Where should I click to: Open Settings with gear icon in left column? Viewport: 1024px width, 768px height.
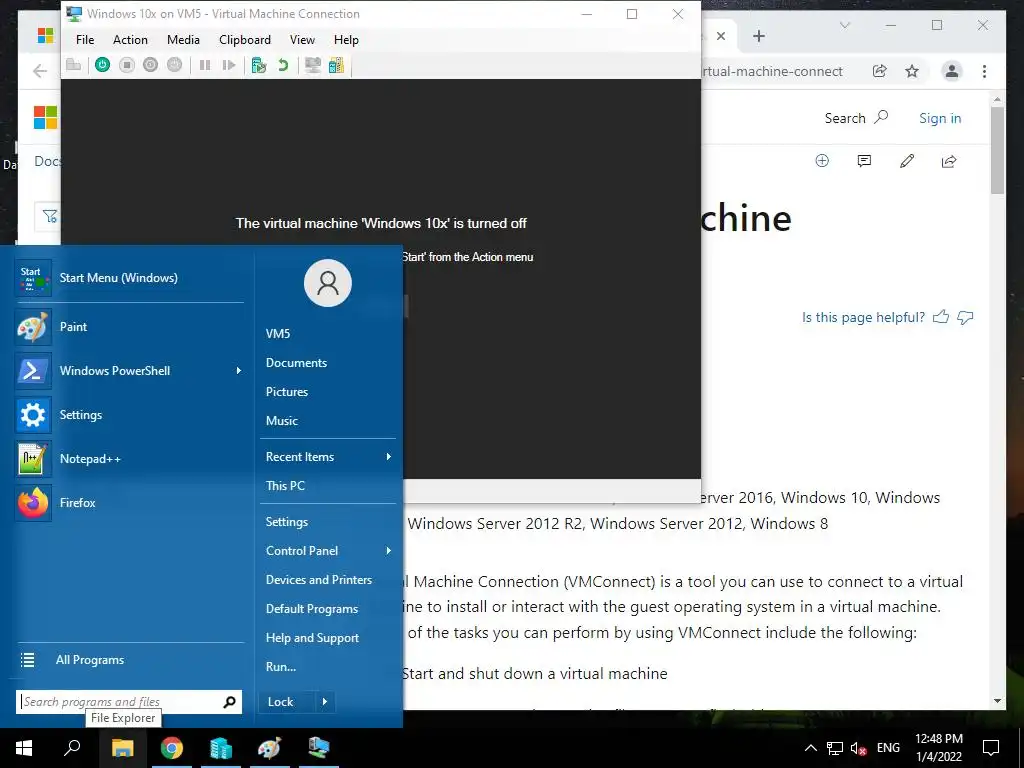tap(129, 415)
